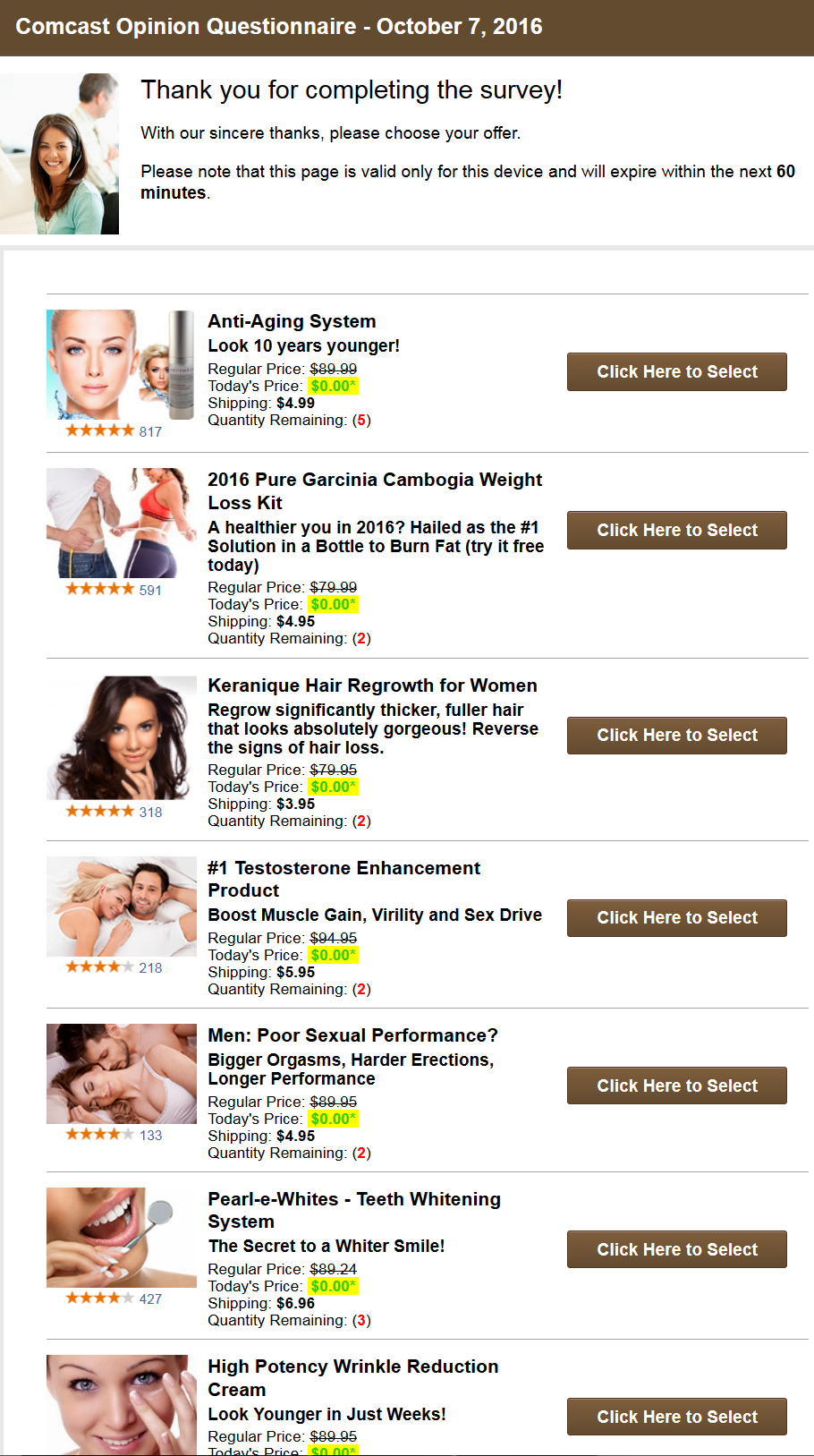Select the Pearl-e-Whites Teeth Whitening offer
814x1456 pixels.
[x=677, y=1249]
